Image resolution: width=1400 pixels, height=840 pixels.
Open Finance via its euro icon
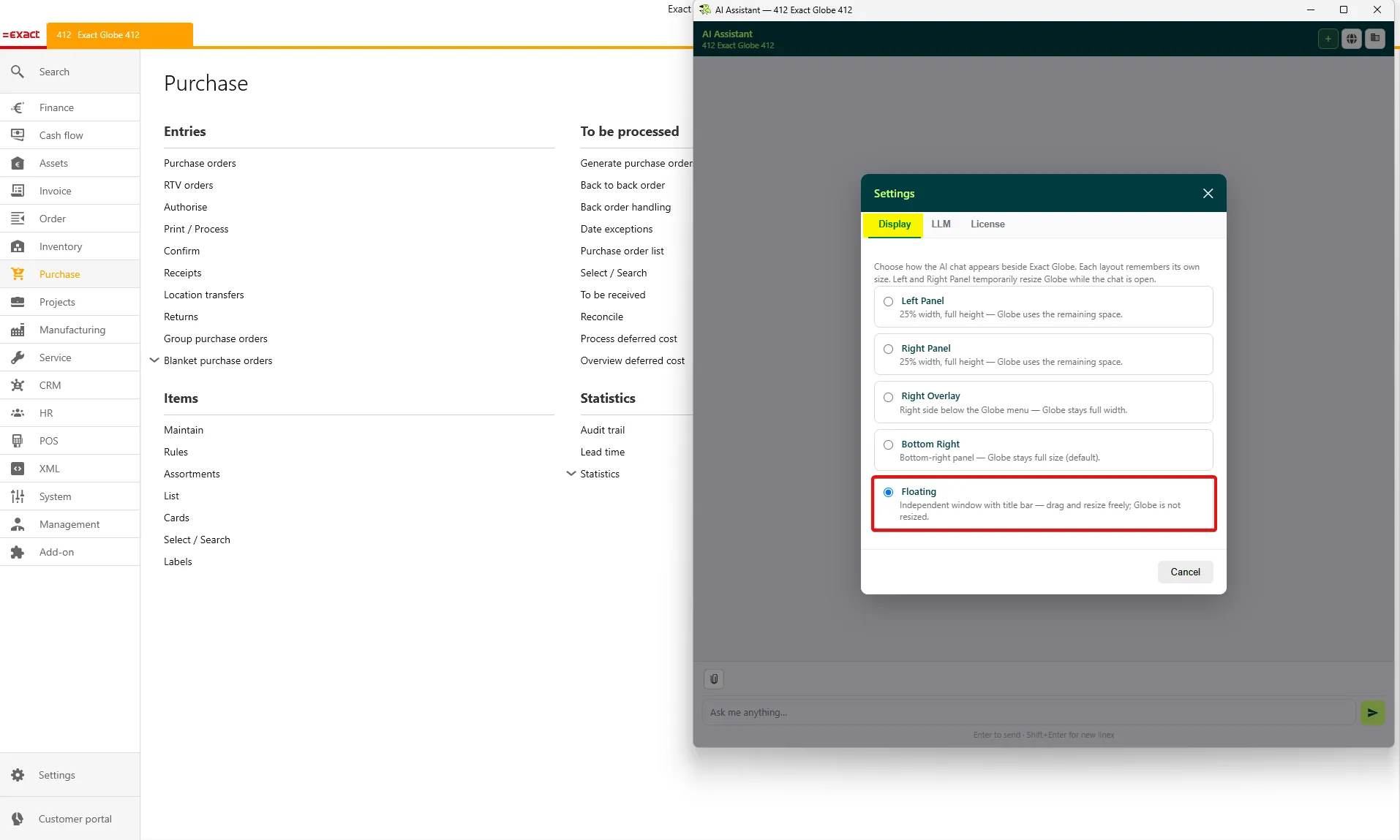coord(18,107)
